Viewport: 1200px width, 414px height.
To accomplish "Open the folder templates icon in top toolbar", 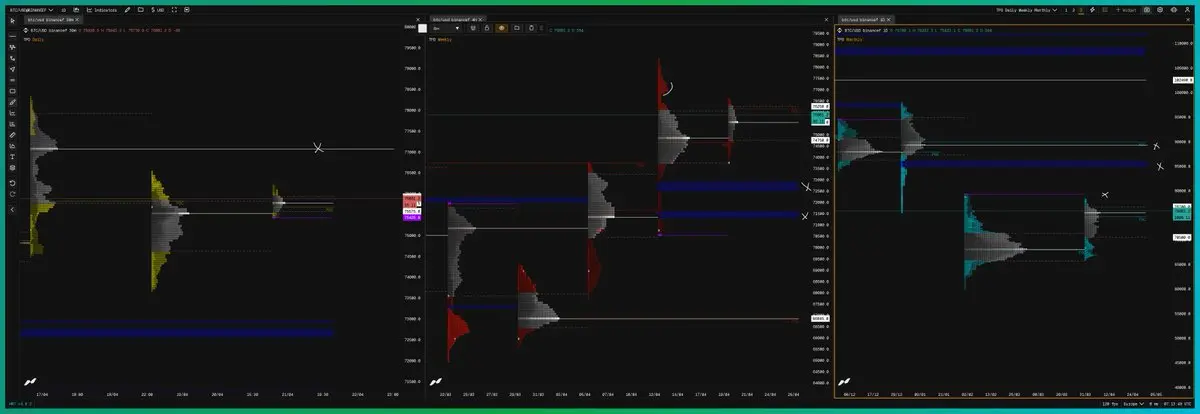I will pos(141,10).
